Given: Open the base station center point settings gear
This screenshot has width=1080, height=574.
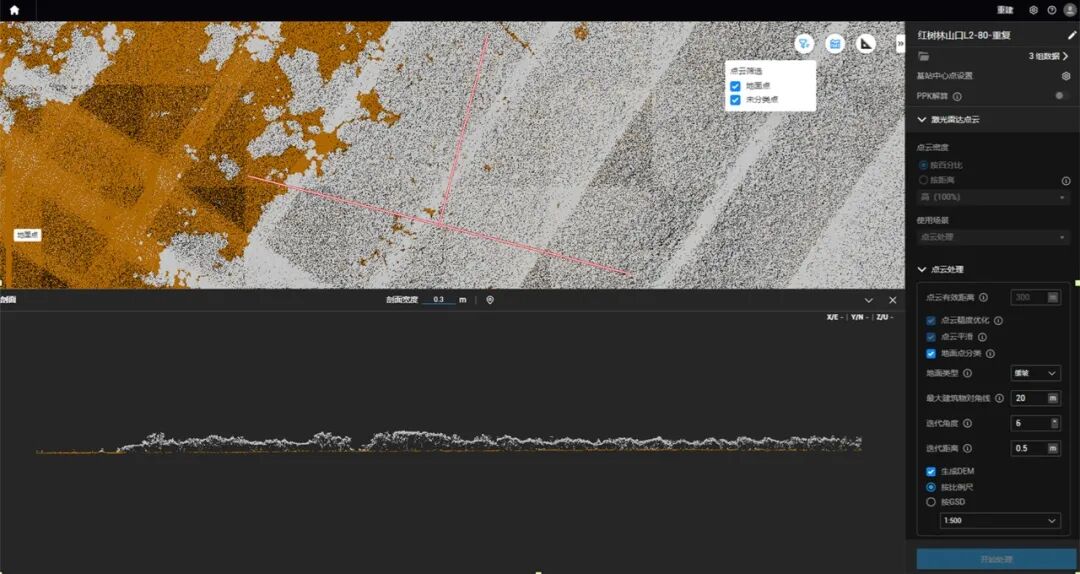Looking at the screenshot, I should [x=1066, y=76].
